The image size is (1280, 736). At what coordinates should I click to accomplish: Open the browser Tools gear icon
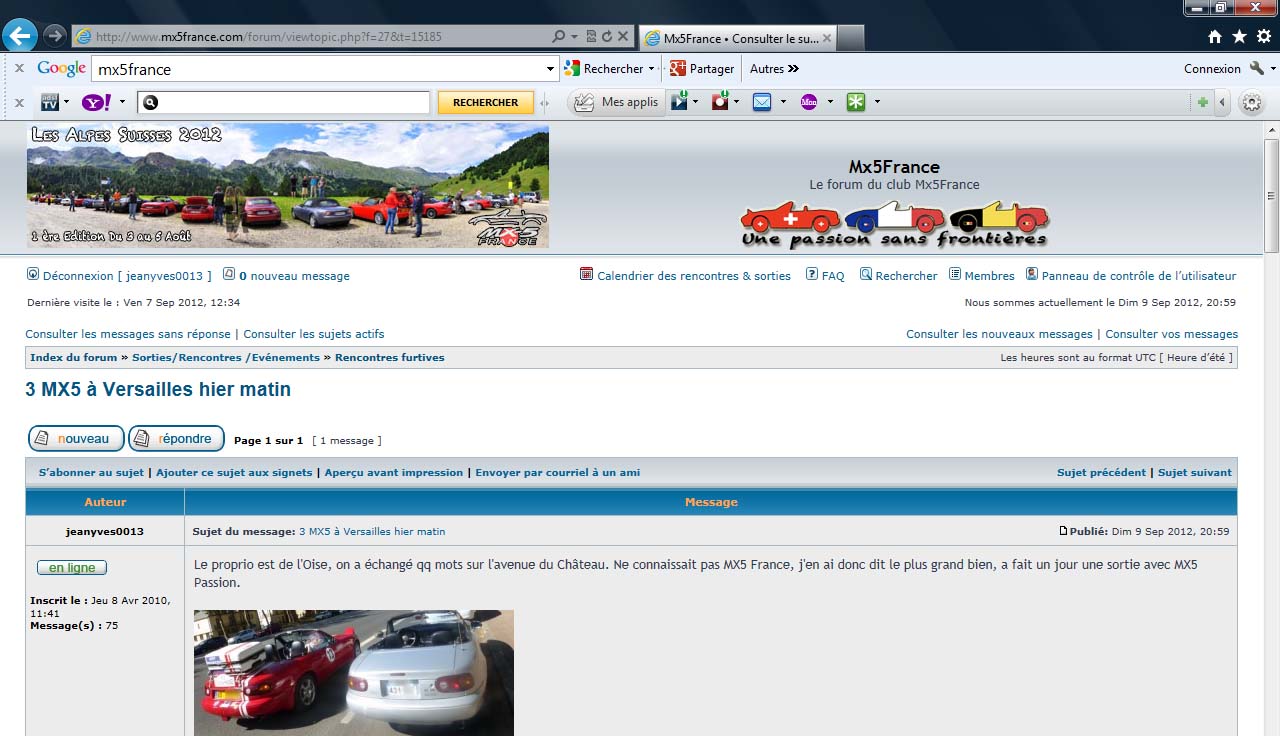(1264, 36)
